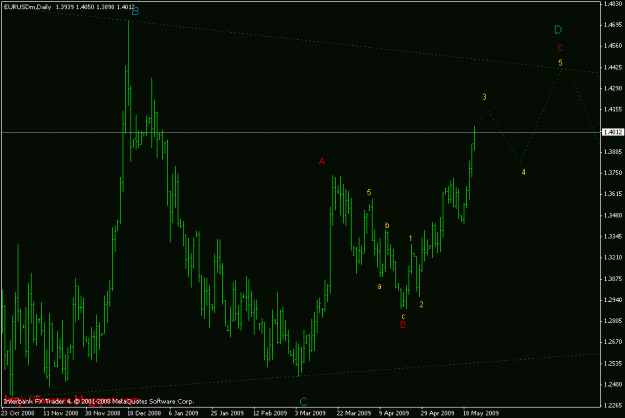Screen dimensions: 625x418
Task: Click the 1.4290 price axis label
Action: 613,88
